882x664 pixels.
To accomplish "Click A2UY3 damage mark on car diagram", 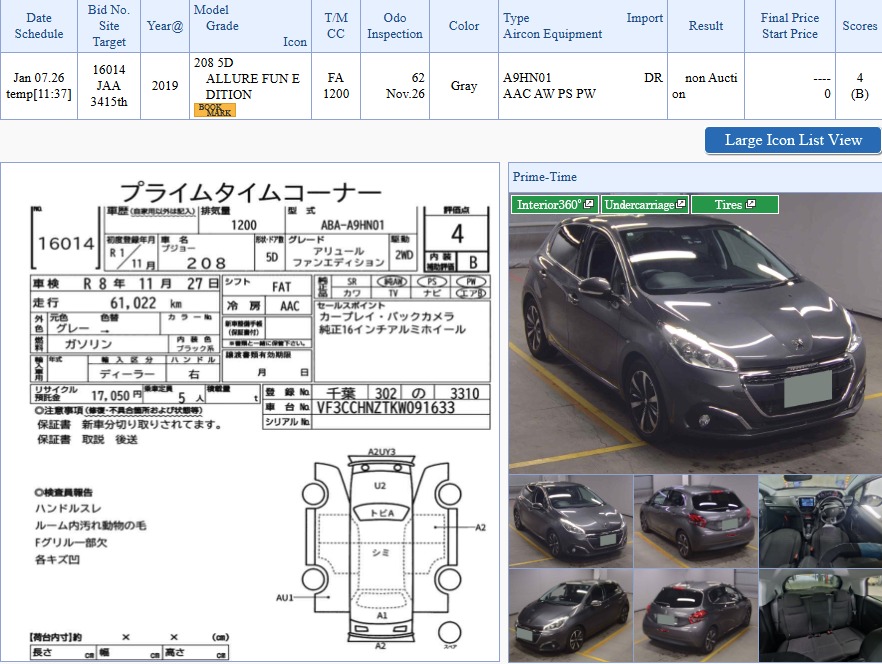I will pyautogui.click(x=381, y=452).
